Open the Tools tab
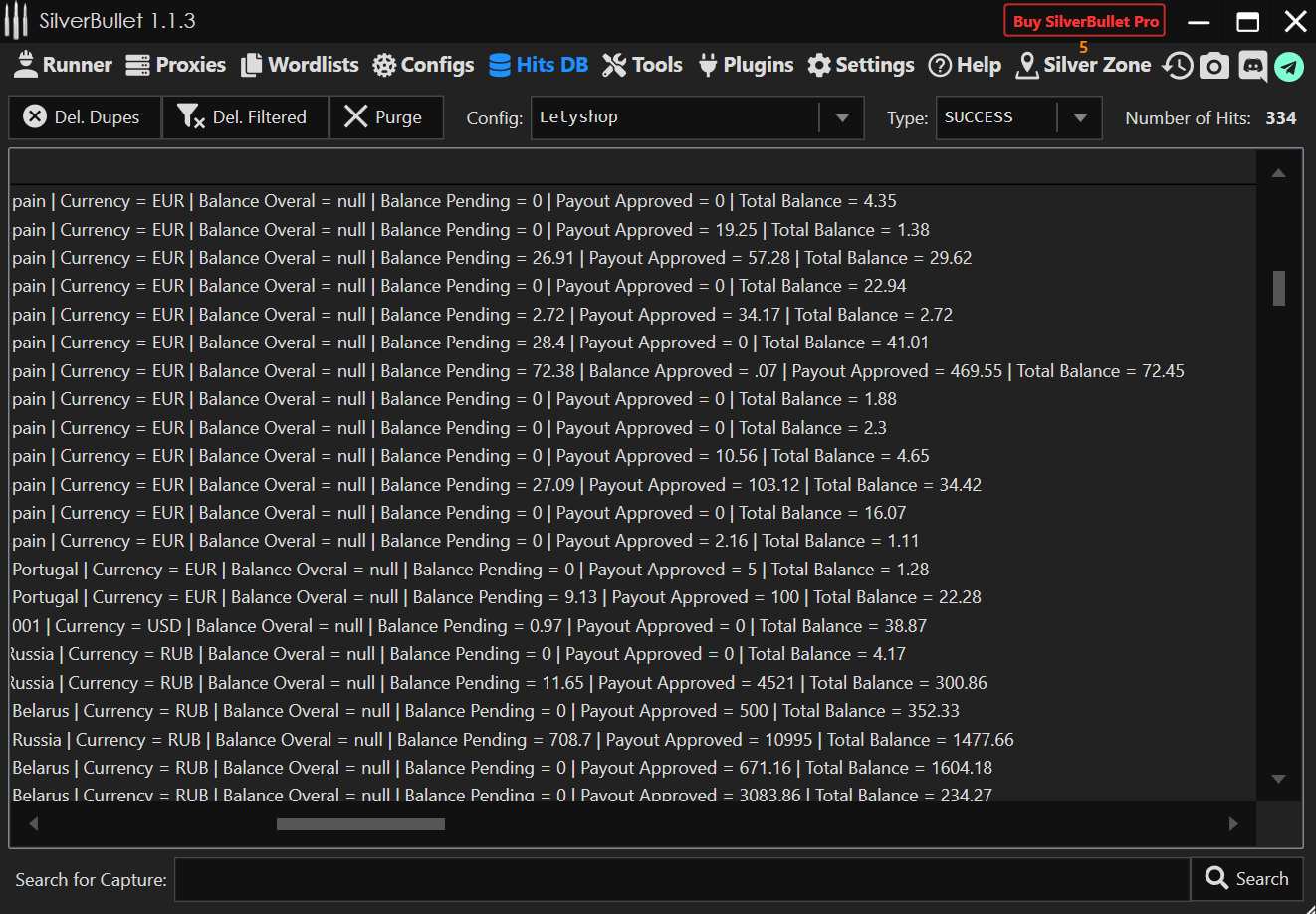1316x914 pixels. coord(643,65)
